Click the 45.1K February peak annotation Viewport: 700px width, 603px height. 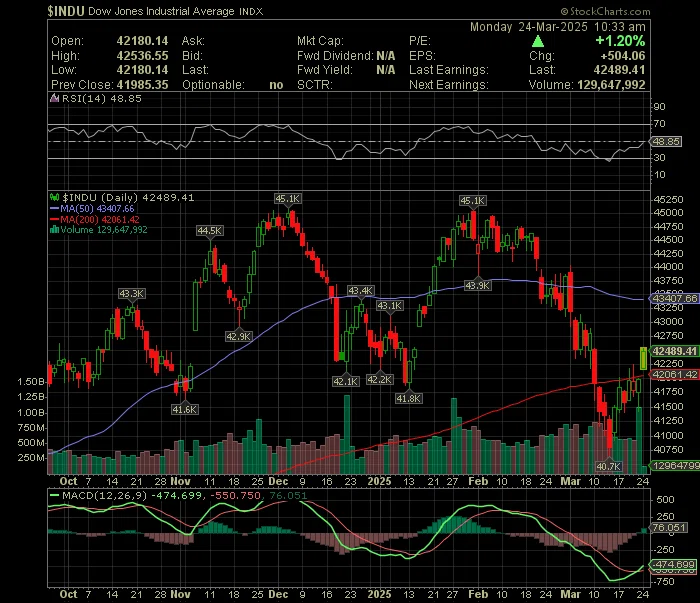[x=473, y=201]
